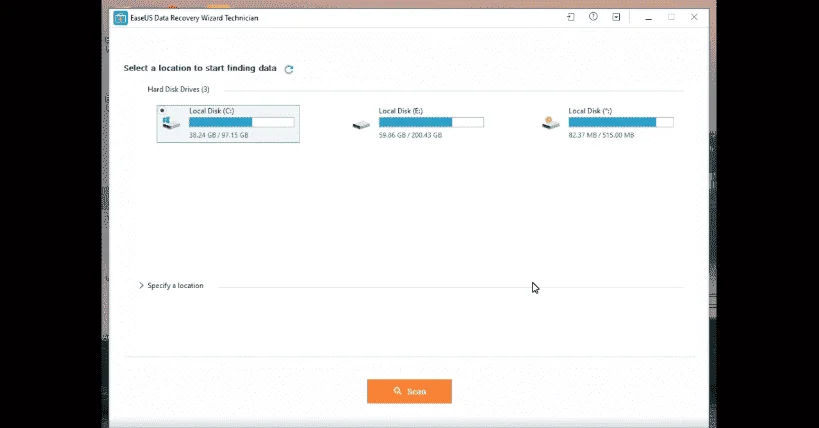Open the title bar dropdown menu icon
Viewport: 819px width, 428px height.
pos(616,17)
